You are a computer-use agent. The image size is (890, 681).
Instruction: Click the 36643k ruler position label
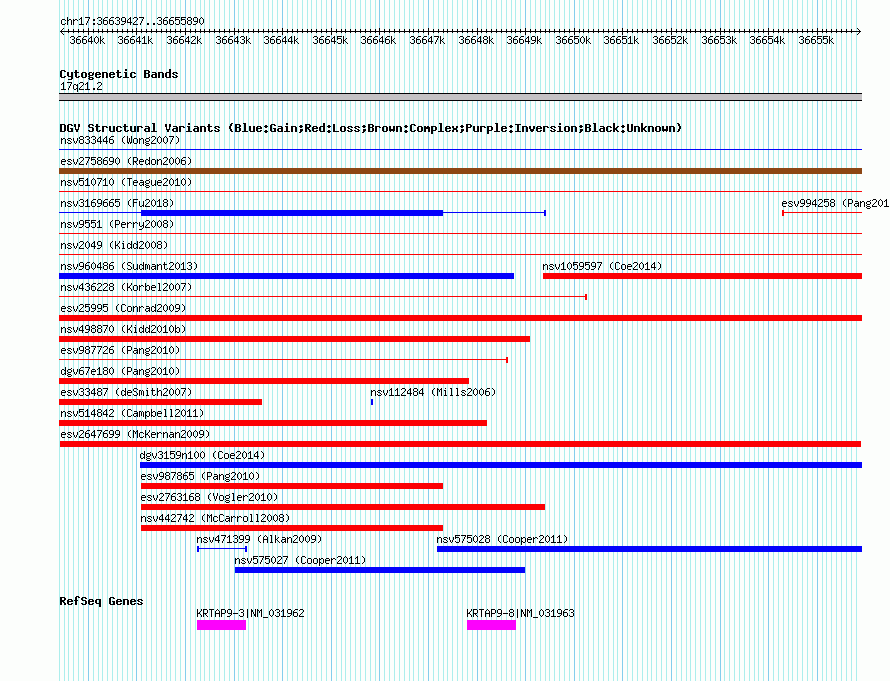click(233, 40)
